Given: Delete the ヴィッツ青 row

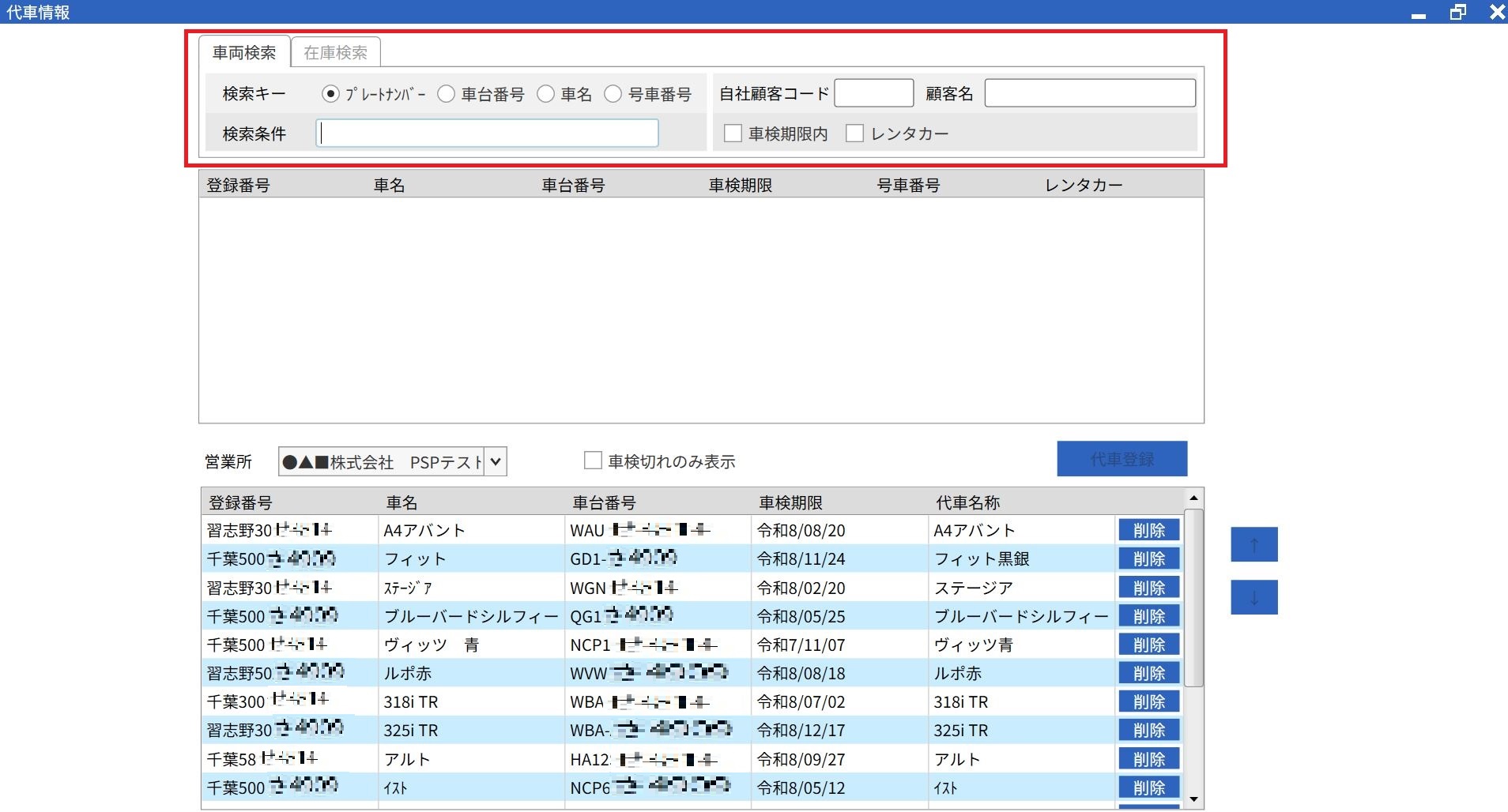Looking at the screenshot, I should coord(1149,645).
